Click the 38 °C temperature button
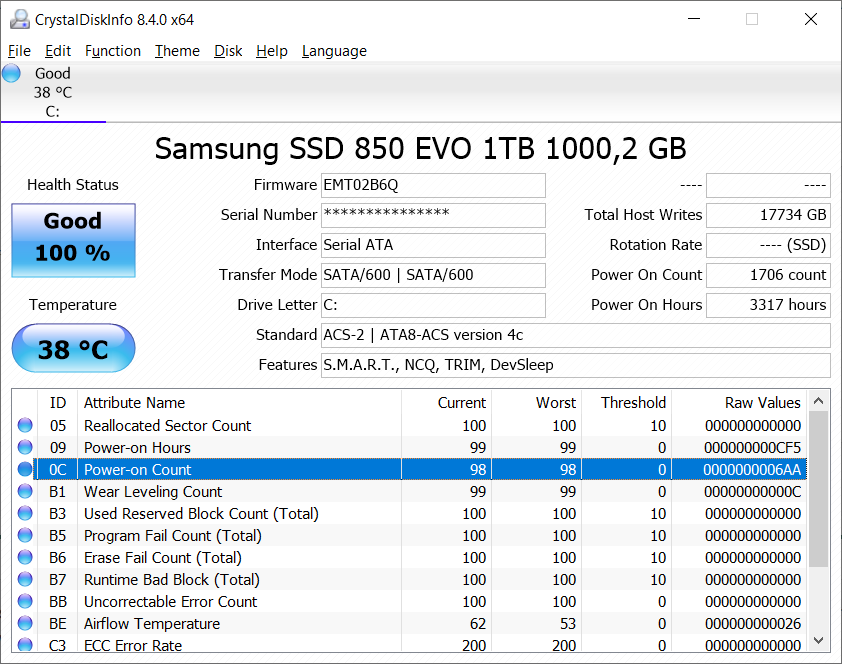Image resolution: width=842 pixels, height=664 pixels. click(73, 349)
